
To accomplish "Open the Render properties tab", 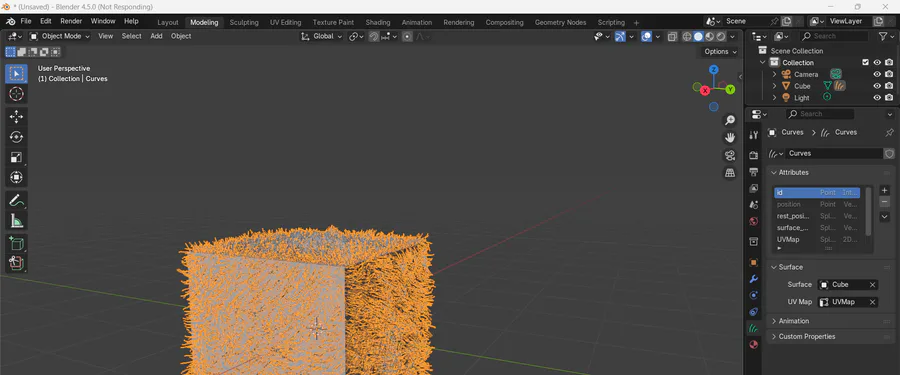I will [x=754, y=155].
